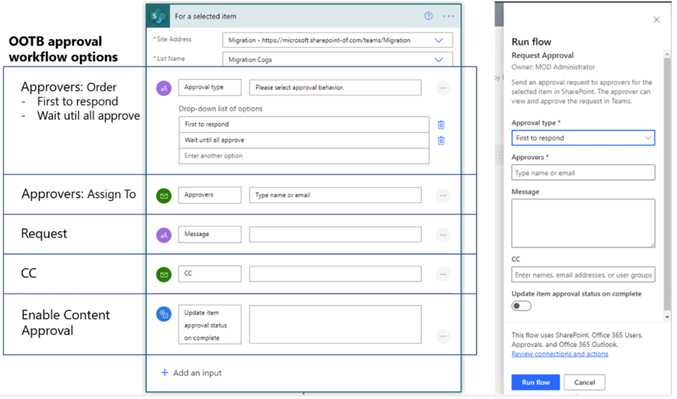
Task: Open the trigger card ellipsis menu
Action: click(449, 16)
